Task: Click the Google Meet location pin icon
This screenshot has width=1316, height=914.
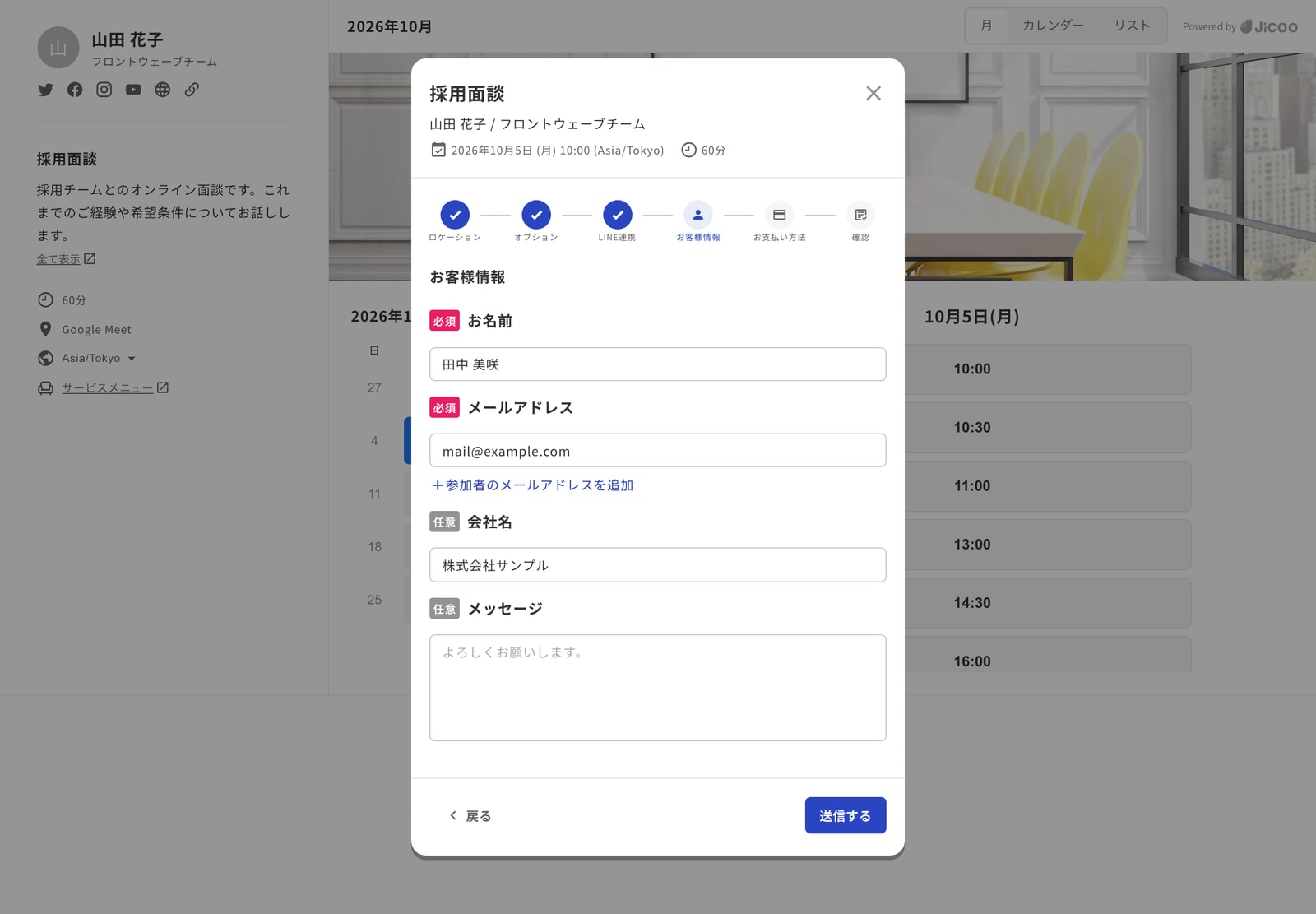Action: [45, 329]
